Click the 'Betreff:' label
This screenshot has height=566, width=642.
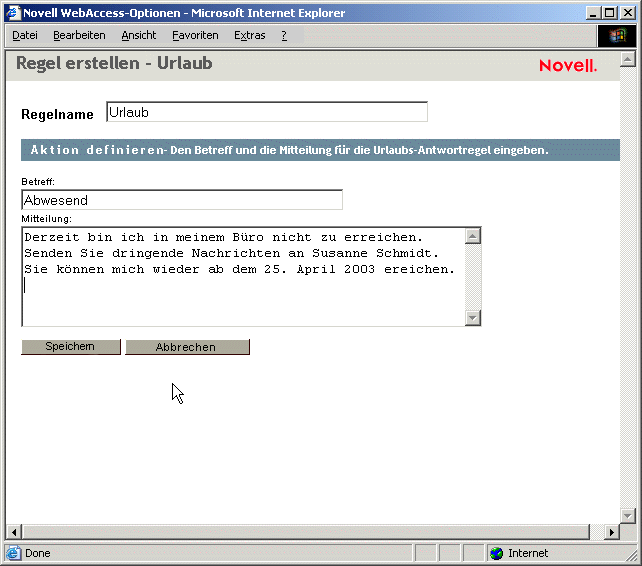pyautogui.click(x=38, y=181)
